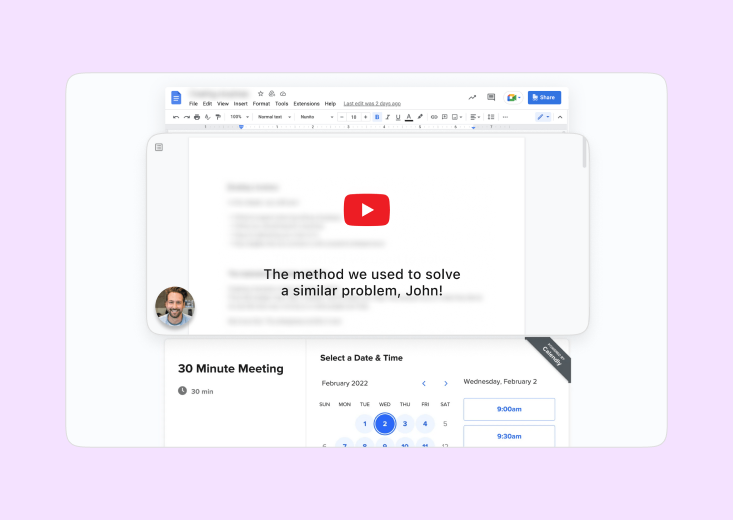Open the insert image dropdown
This screenshot has height=520, width=733.
pyautogui.click(x=457, y=117)
